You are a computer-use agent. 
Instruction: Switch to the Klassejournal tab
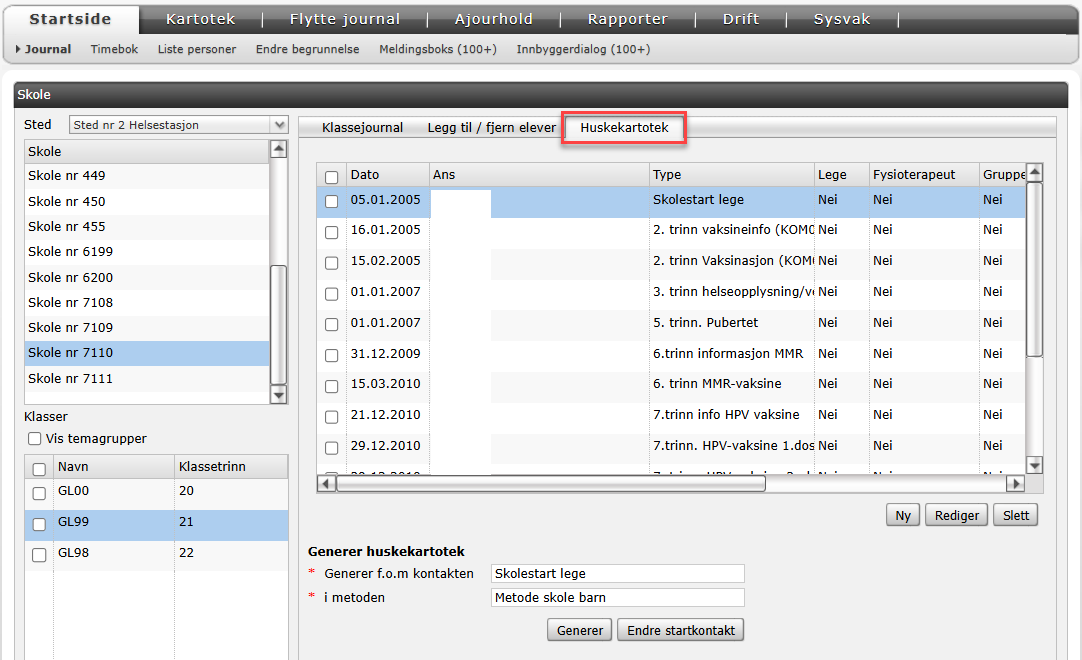coord(362,128)
